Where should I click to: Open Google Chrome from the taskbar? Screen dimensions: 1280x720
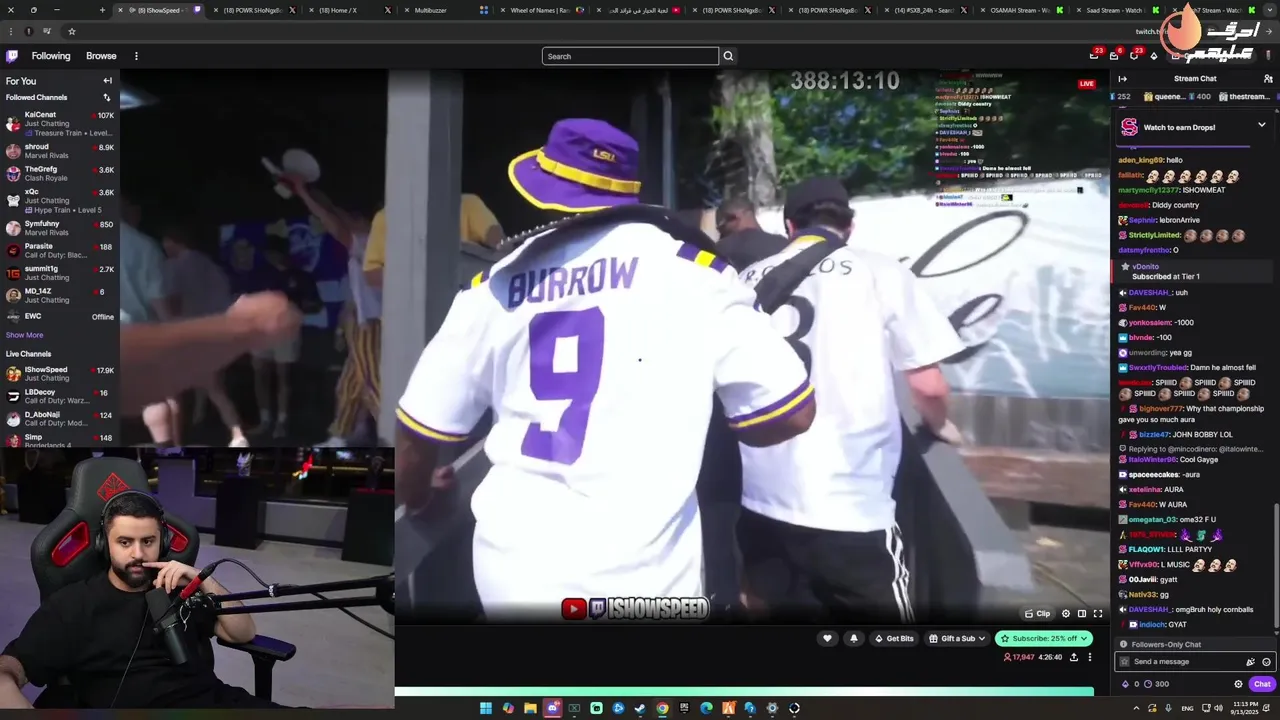(662, 708)
